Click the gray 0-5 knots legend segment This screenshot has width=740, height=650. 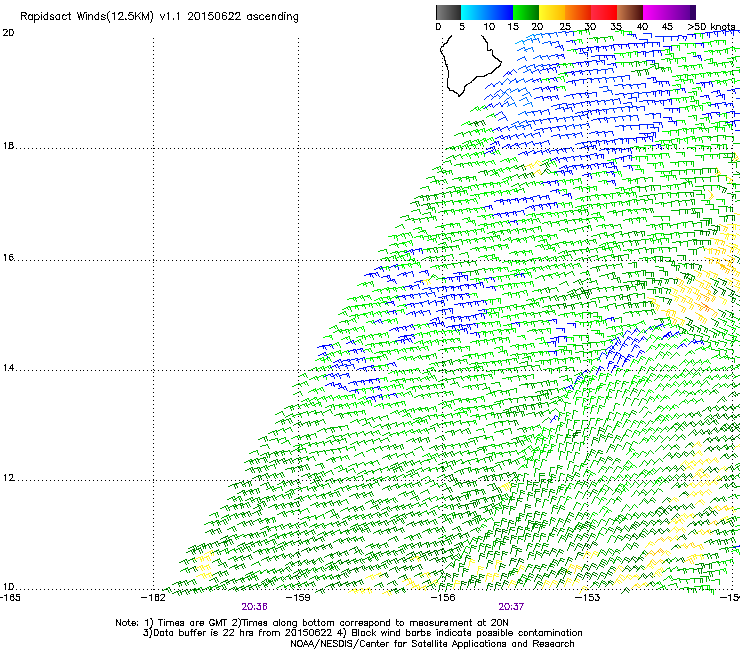[x=448, y=12]
